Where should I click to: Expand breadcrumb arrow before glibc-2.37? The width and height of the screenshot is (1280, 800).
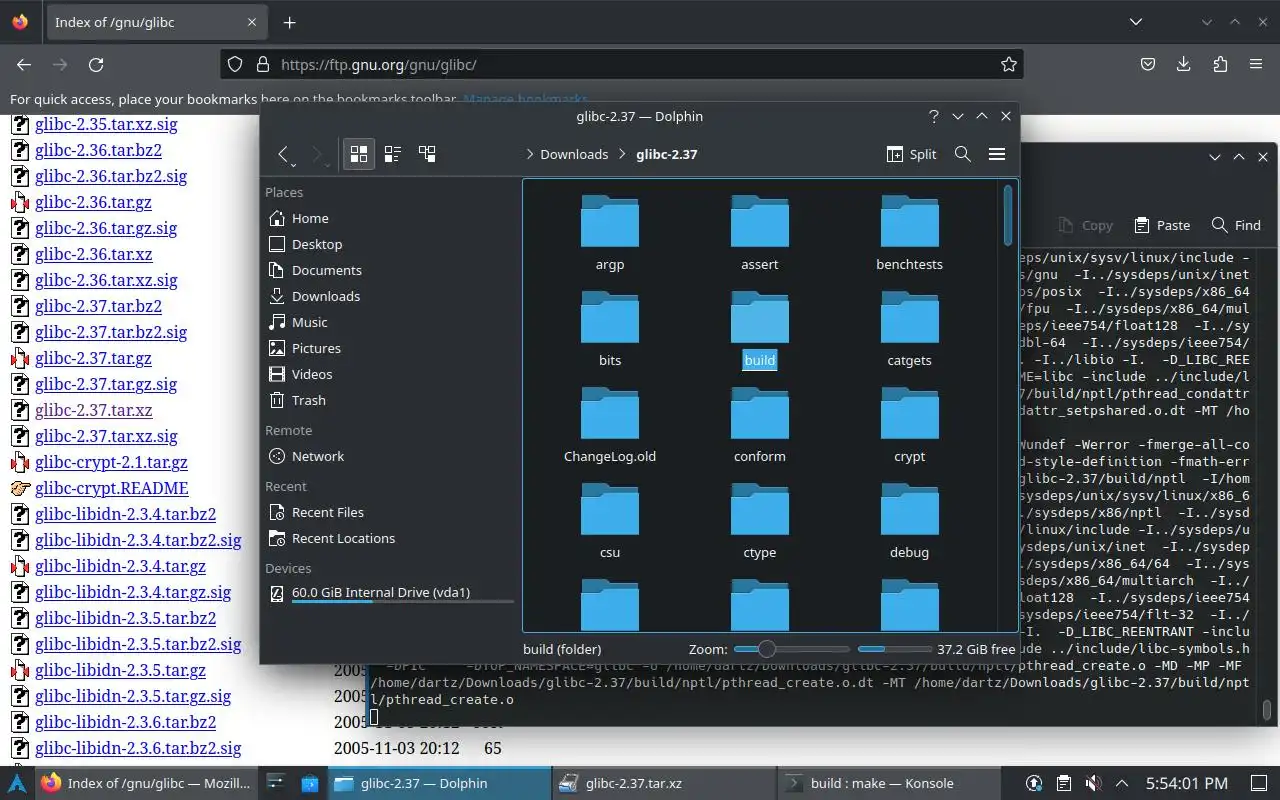tap(622, 154)
